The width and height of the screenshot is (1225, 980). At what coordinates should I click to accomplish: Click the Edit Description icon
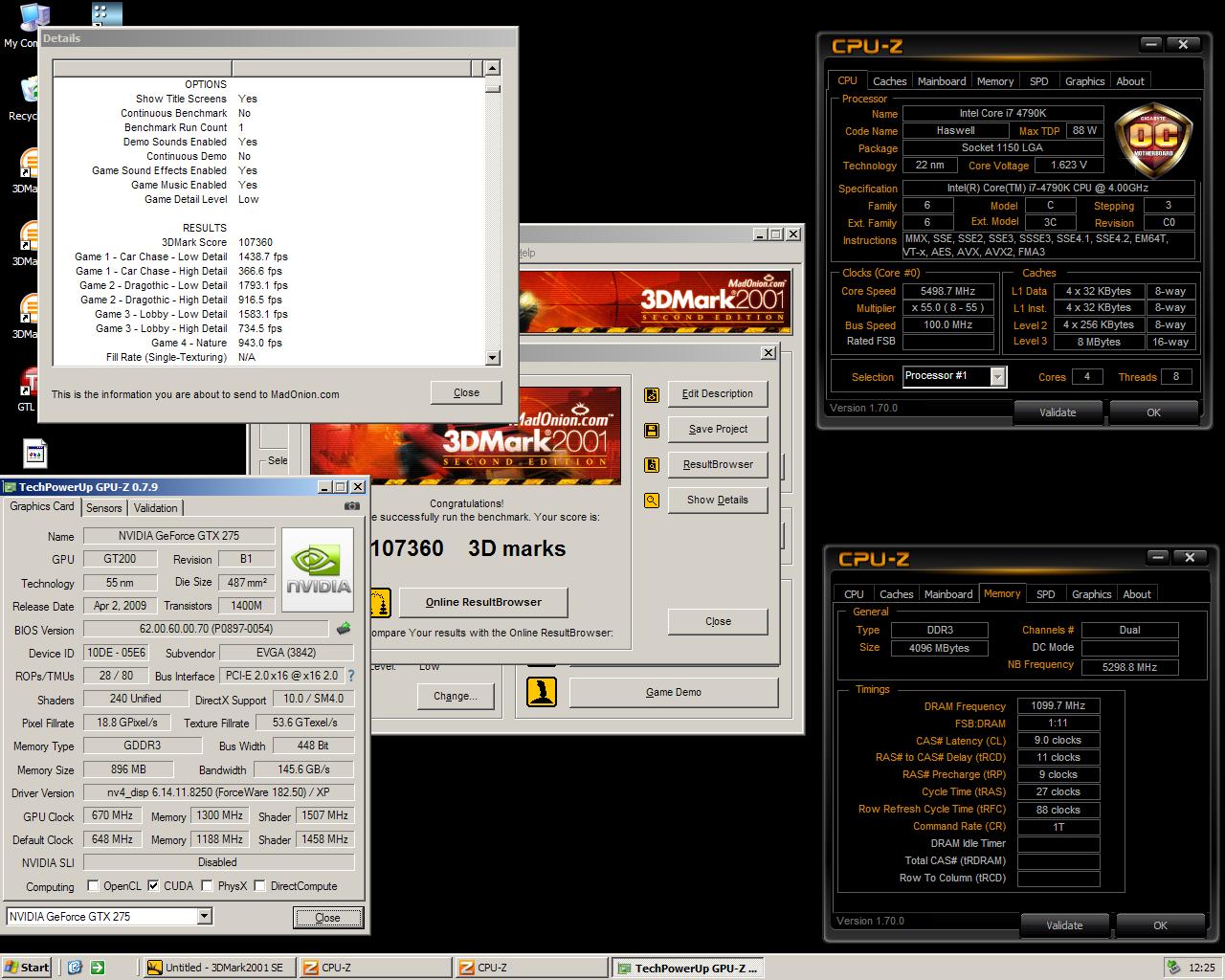point(652,394)
